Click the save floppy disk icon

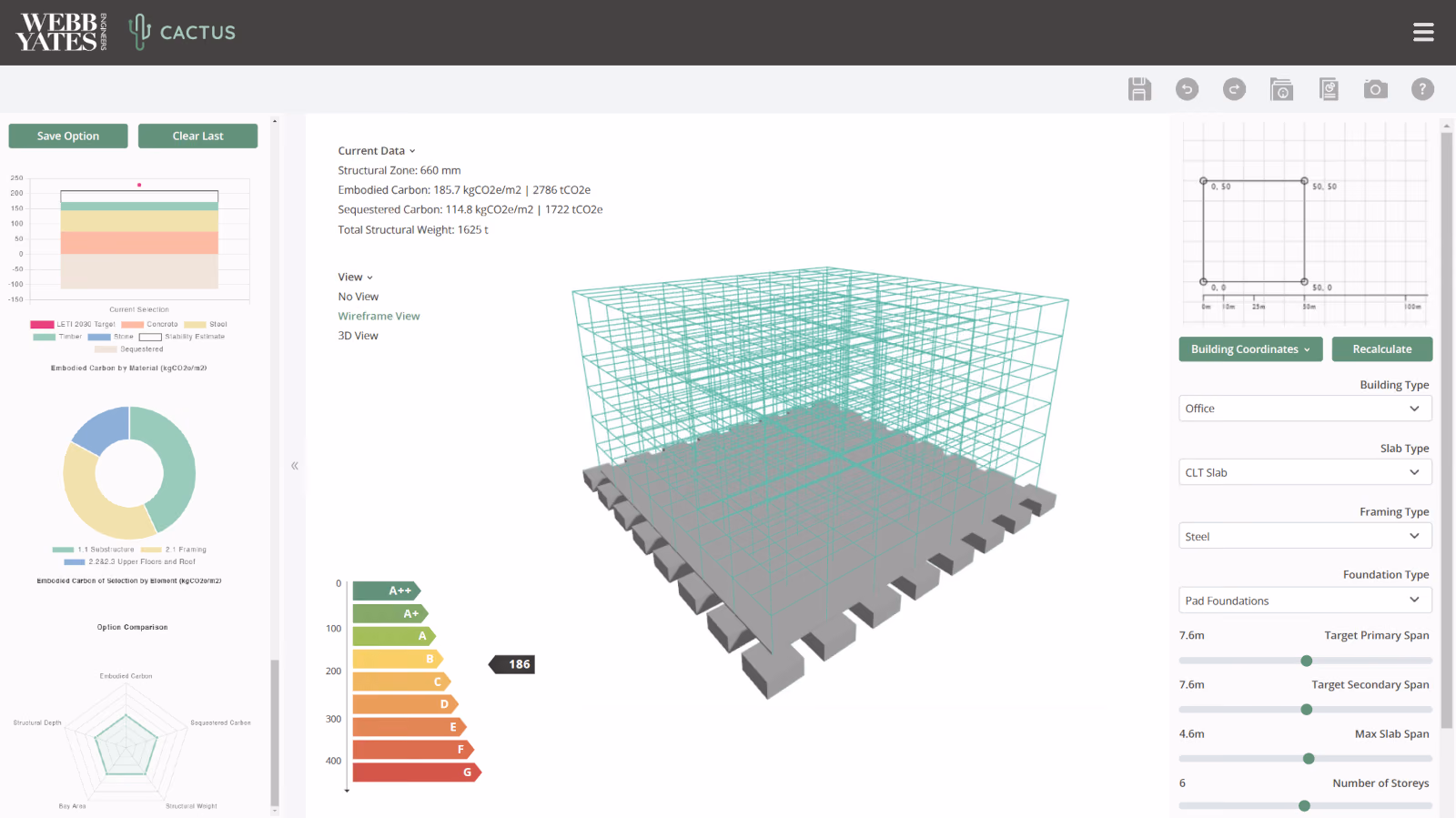click(x=1139, y=88)
